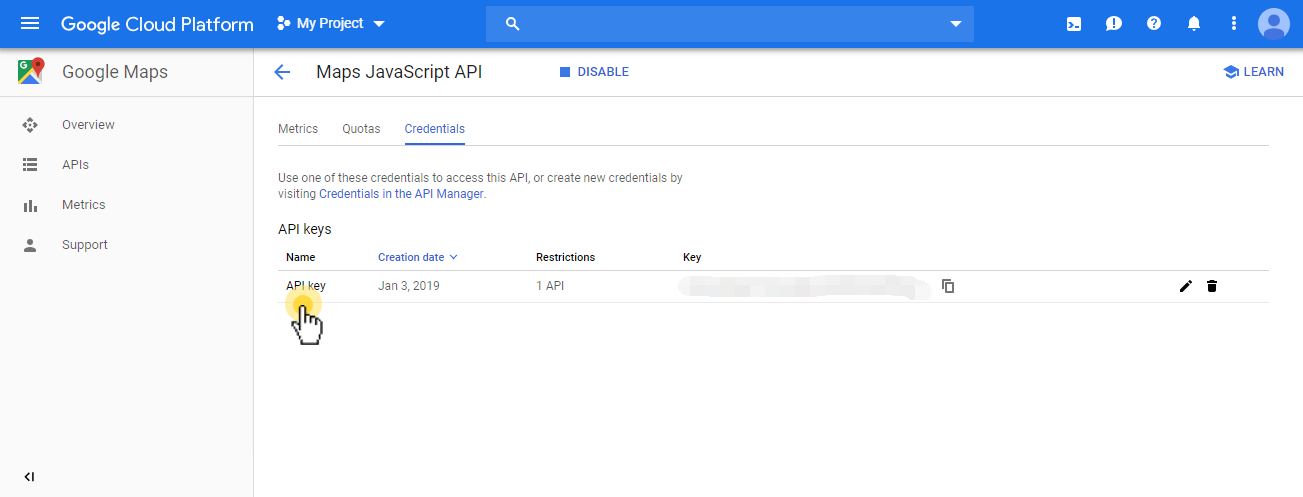
Task: Click the API keys section heading
Action: coord(304,229)
